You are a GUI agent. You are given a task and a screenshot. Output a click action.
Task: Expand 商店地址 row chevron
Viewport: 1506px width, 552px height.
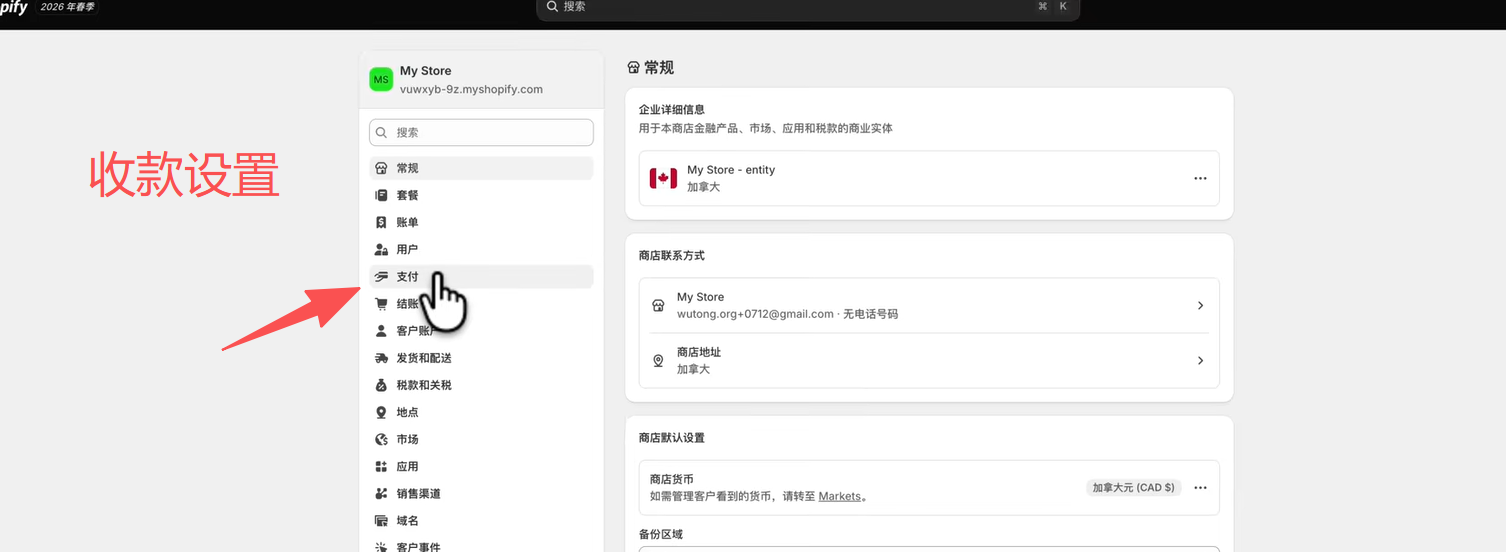point(1200,361)
